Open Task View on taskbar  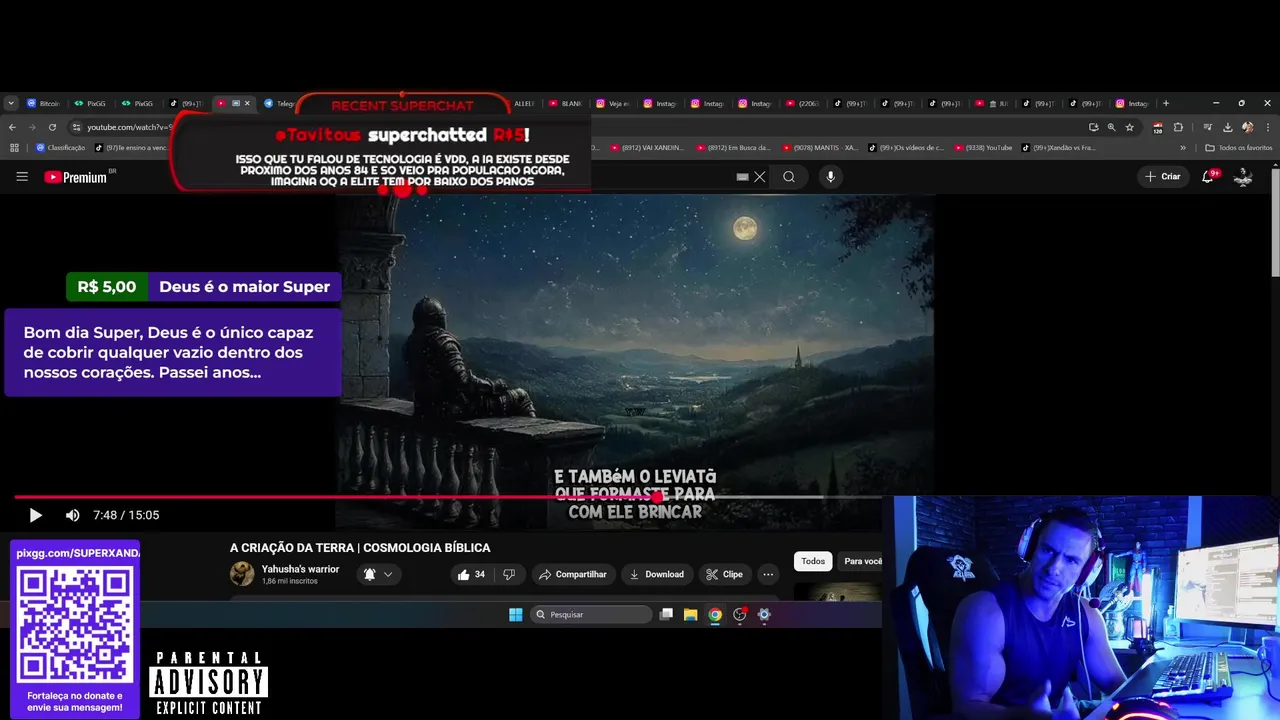[666, 615]
